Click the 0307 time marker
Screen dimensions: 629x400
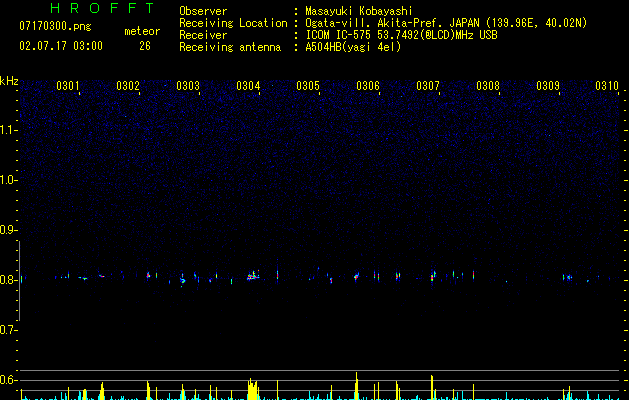pos(428,86)
